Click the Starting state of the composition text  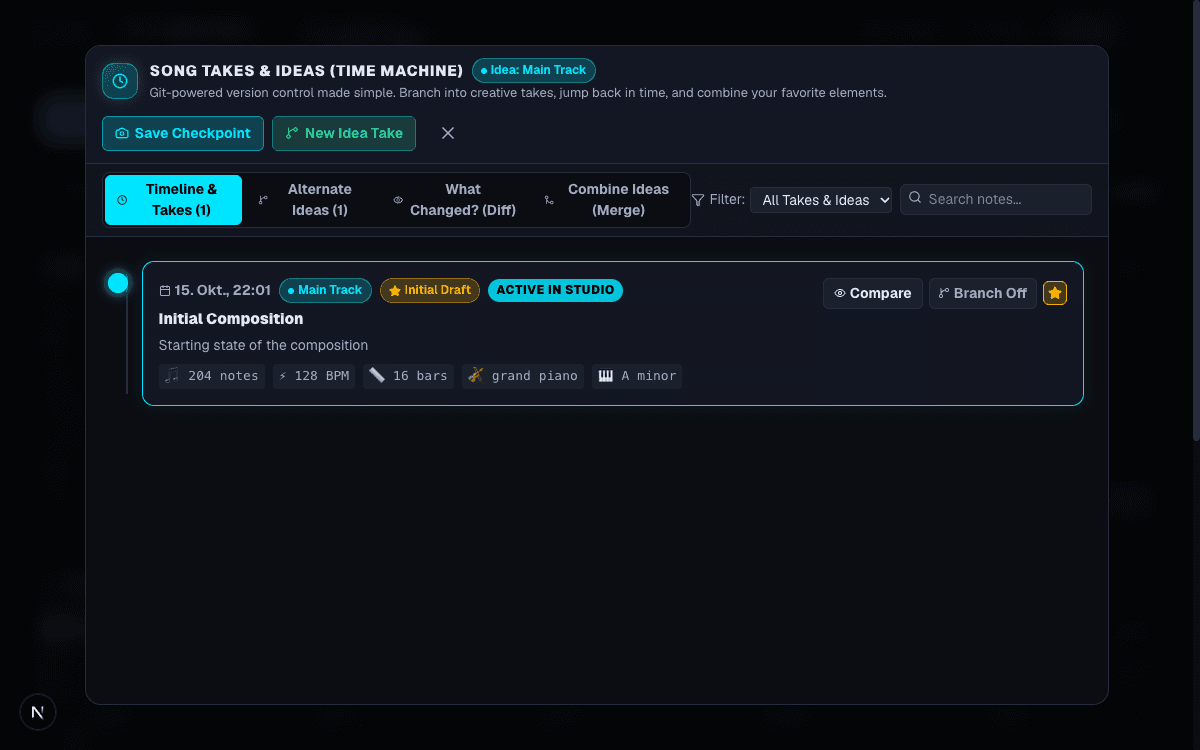click(263, 345)
